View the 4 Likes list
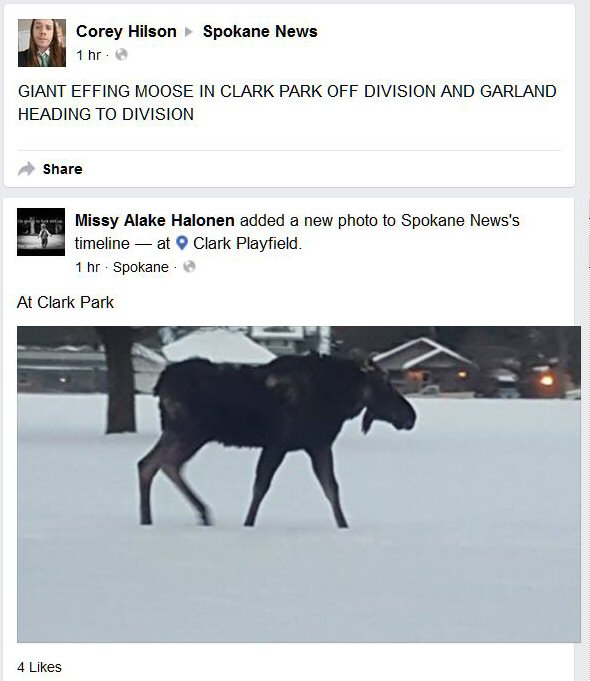The height and width of the screenshot is (681, 590). pyautogui.click(x=39, y=667)
